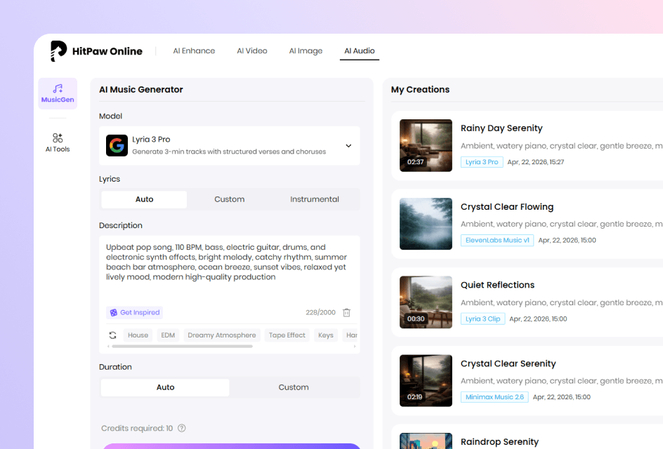Select the Custom lyrics option
The height and width of the screenshot is (449, 663).
point(229,199)
